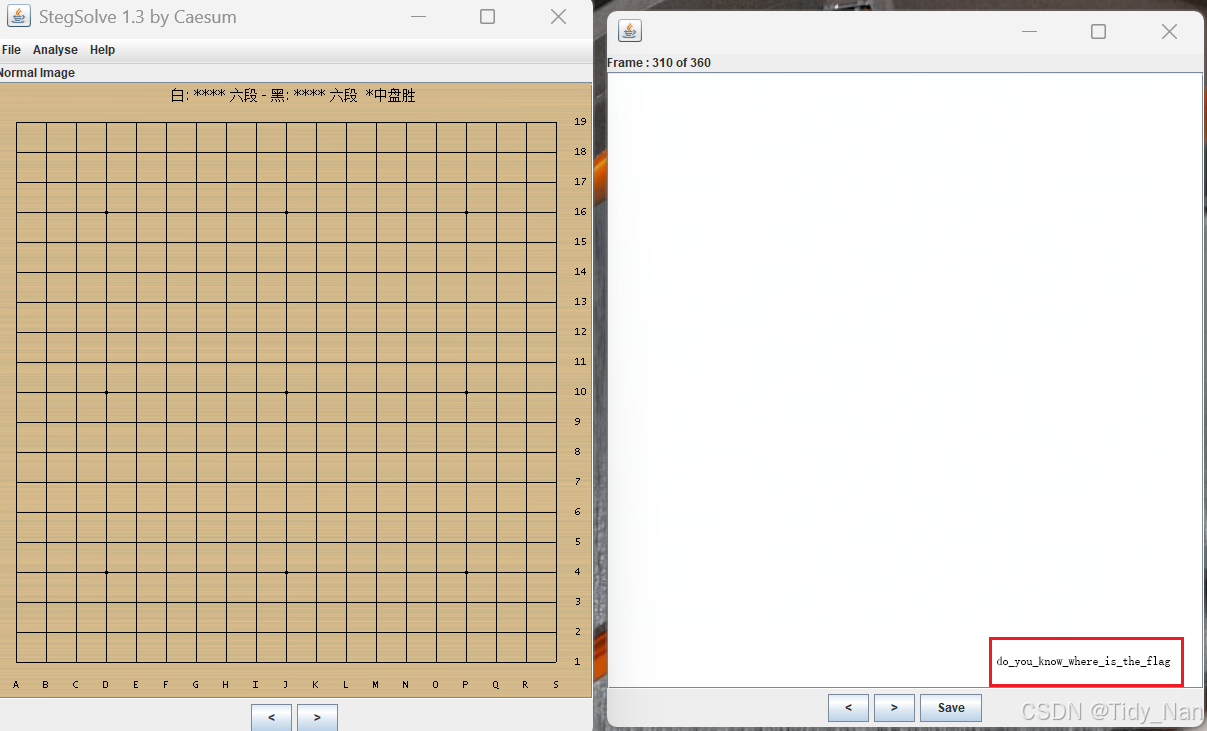This screenshot has width=1207, height=731.
Task: Click the 'Normal Image' label
Action: [x=36, y=73]
